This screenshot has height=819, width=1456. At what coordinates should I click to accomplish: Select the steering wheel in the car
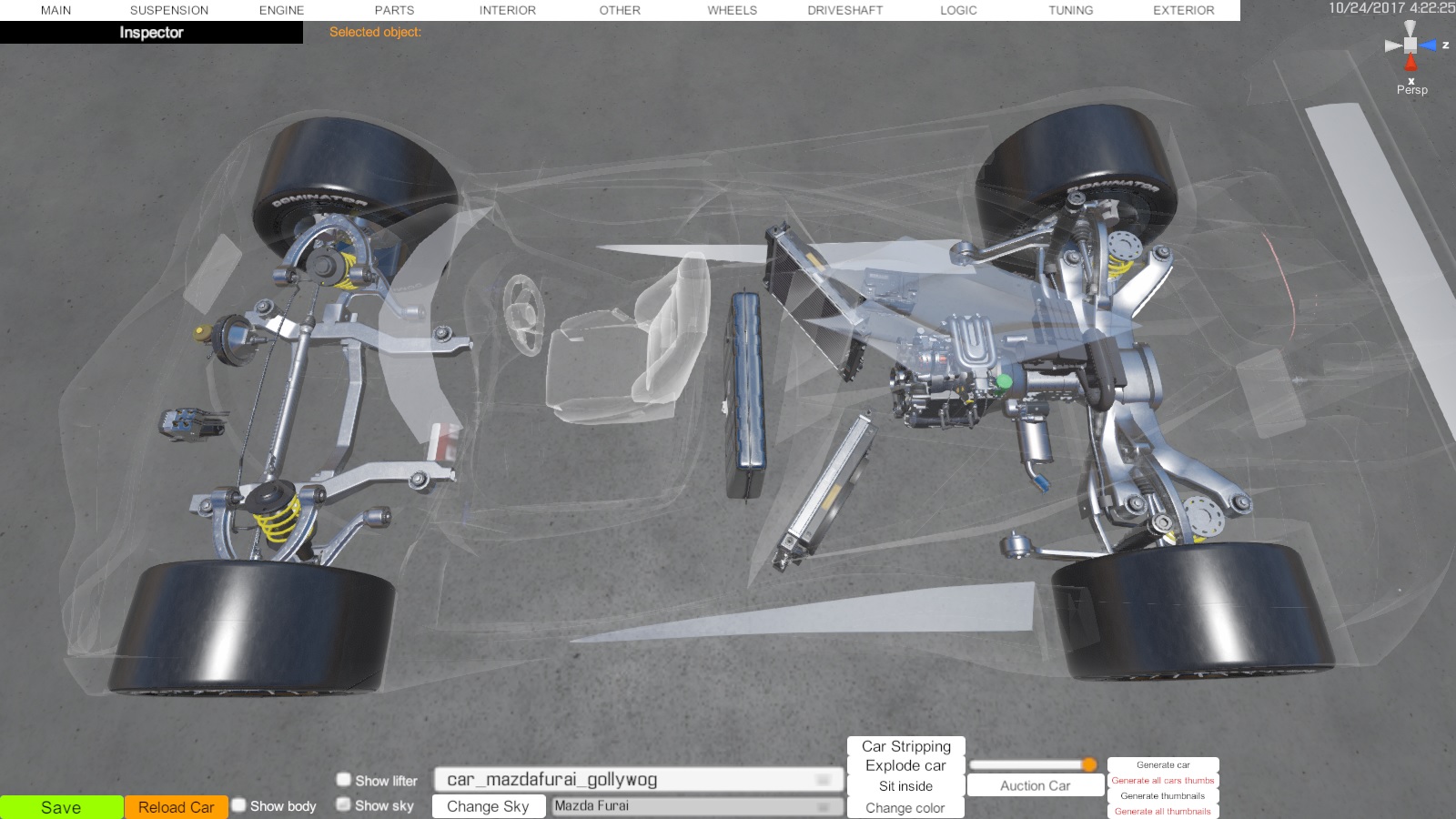[522, 314]
